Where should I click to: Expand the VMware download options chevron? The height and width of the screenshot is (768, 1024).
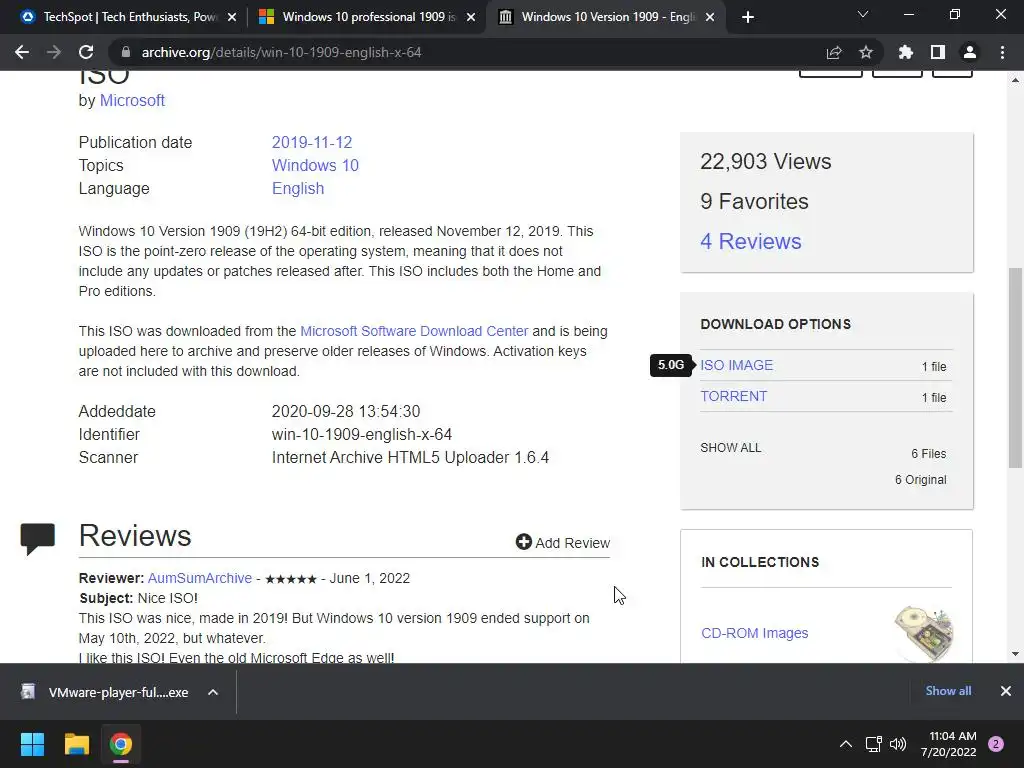(x=213, y=692)
